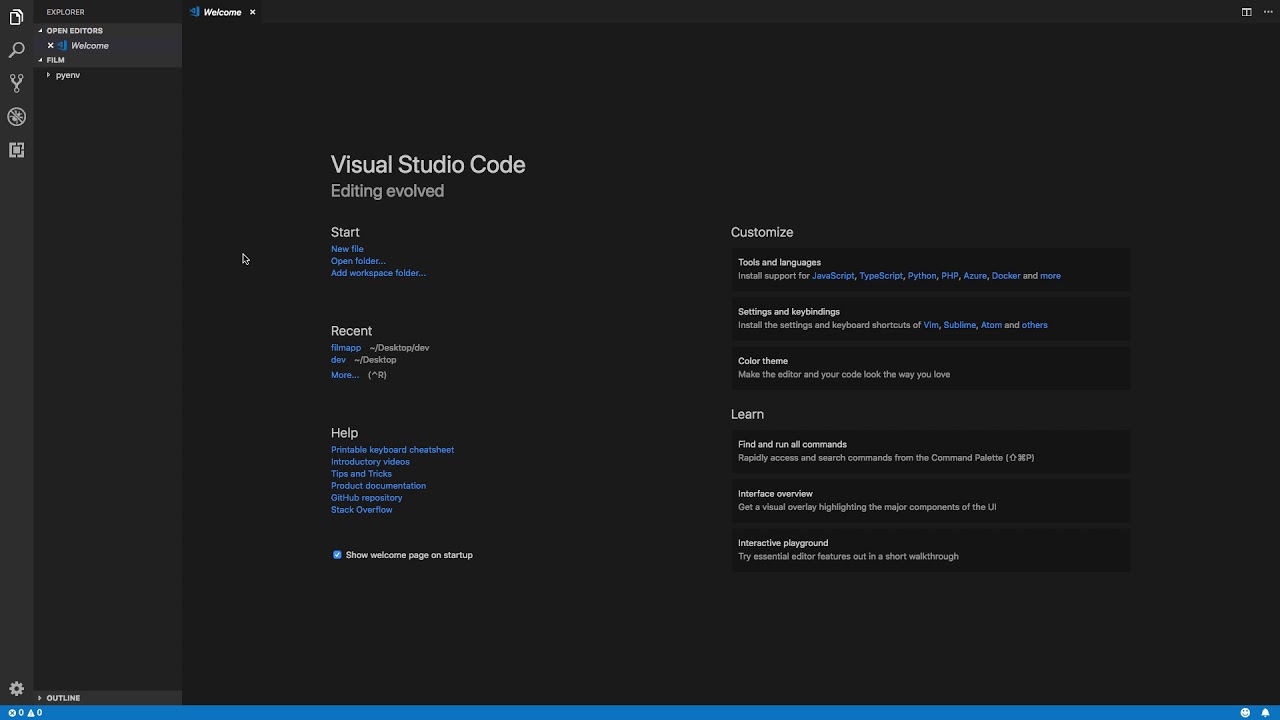Open the filmapp recent folder link
1280x720 pixels.
pyautogui.click(x=346, y=348)
